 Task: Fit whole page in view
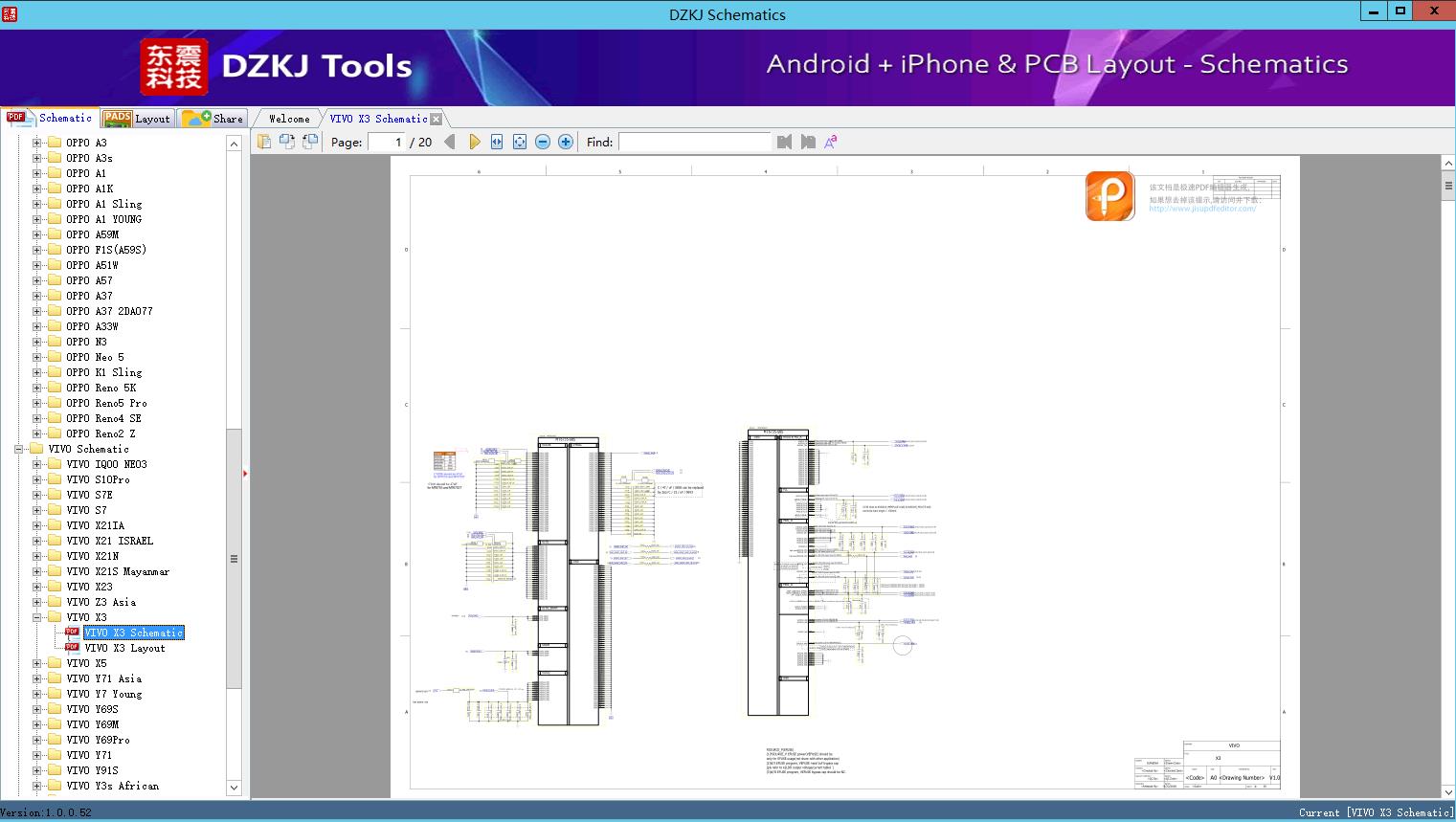tap(520, 142)
